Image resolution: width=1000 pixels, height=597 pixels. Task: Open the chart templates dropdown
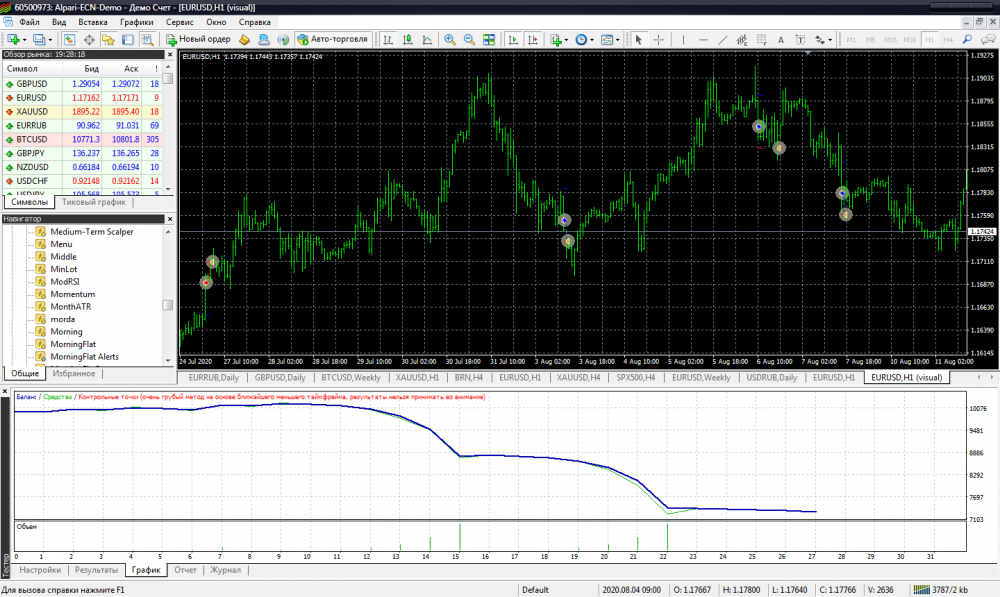(x=610, y=40)
